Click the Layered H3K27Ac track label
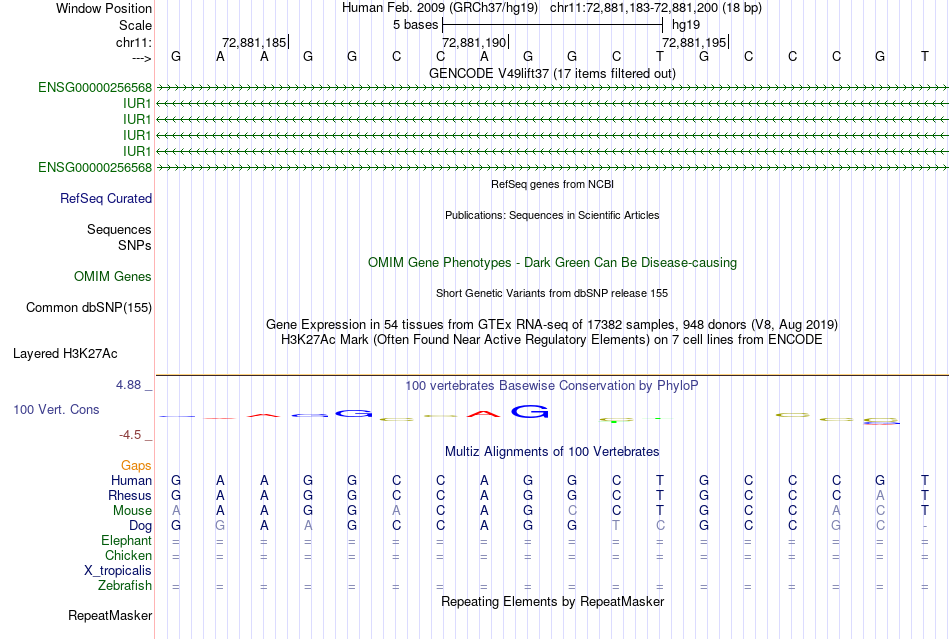Screen dimensions: 950x639 tap(65, 354)
